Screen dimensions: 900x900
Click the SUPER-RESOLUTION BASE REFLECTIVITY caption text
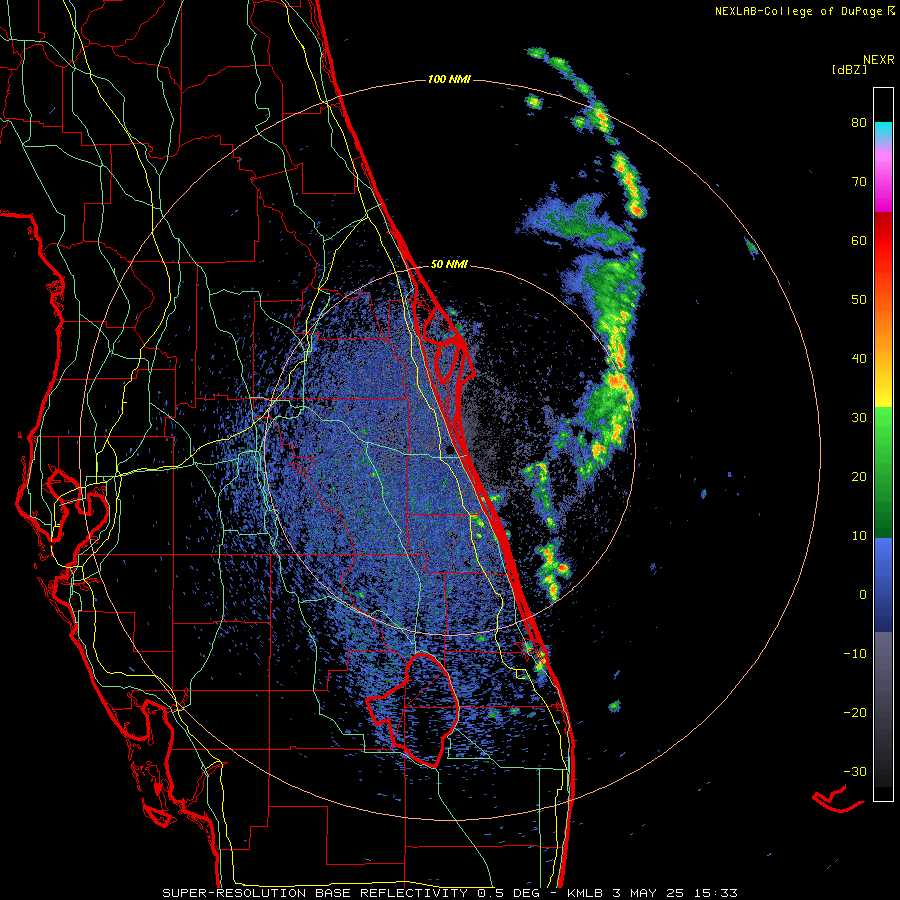(x=315, y=893)
